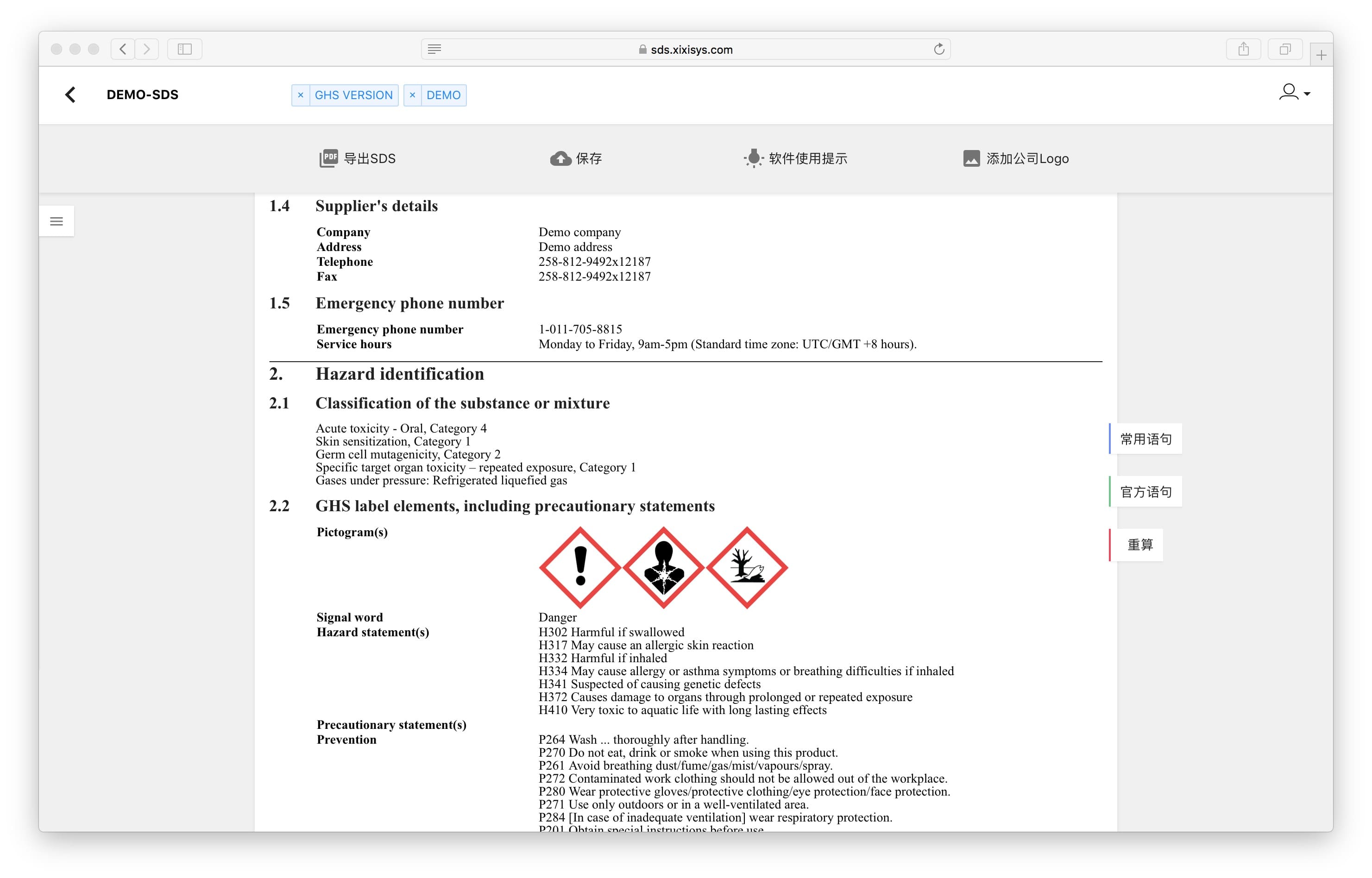
Task: Toggle the Safari sidebar button
Action: point(185,49)
